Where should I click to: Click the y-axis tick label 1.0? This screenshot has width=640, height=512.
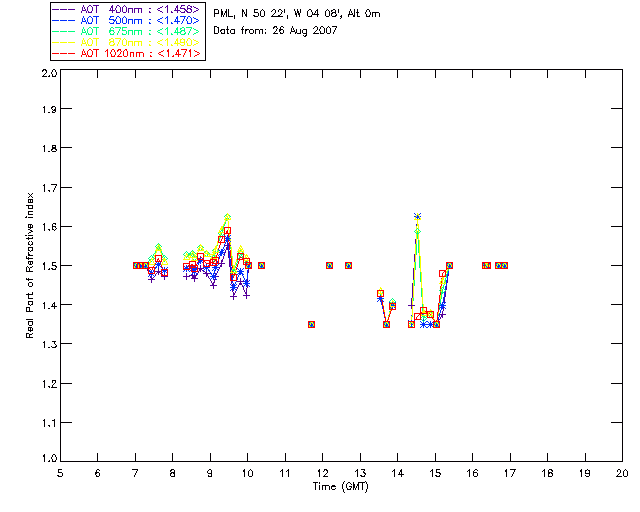49,459
